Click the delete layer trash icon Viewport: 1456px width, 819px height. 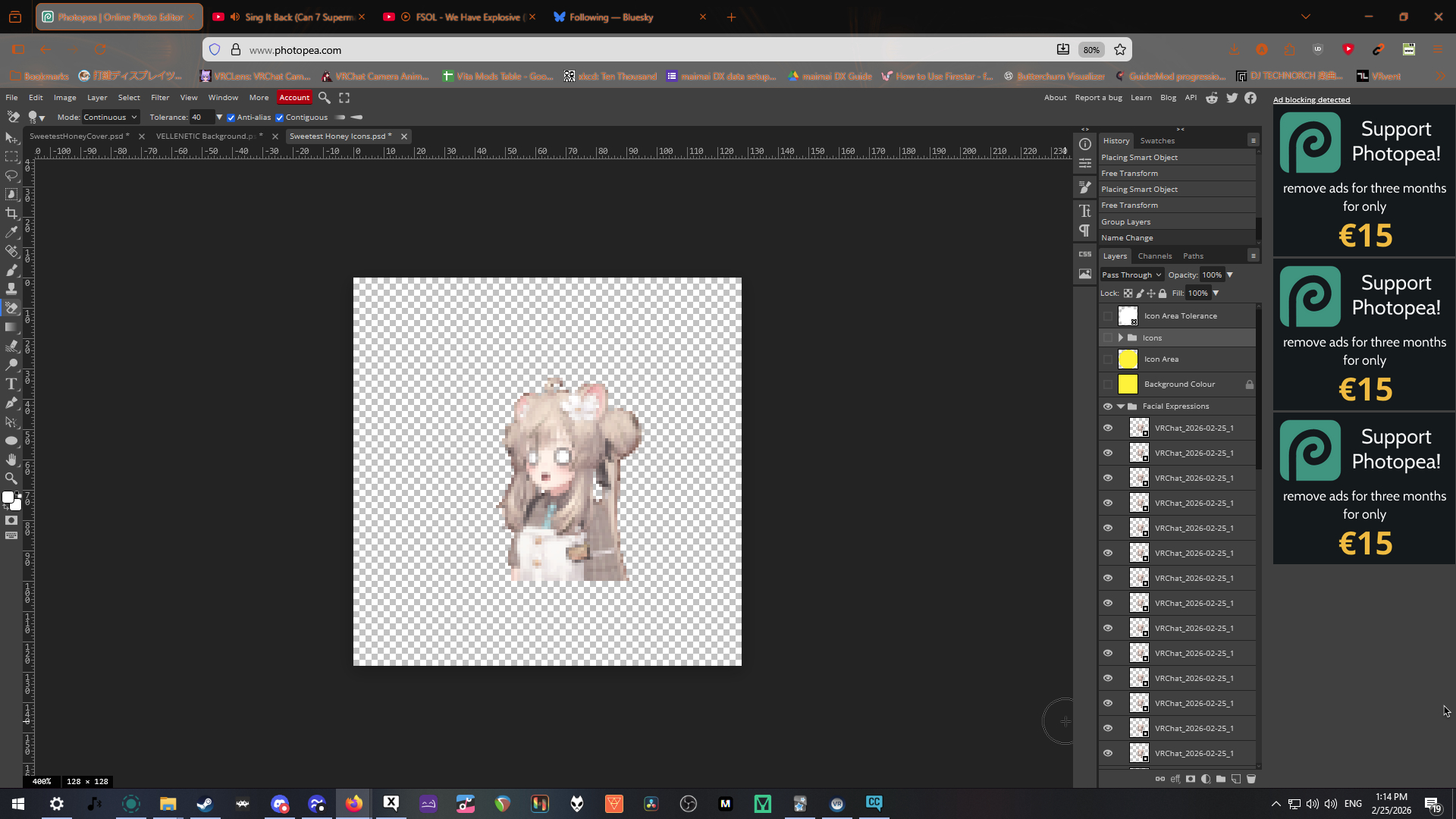(x=1251, y=779)
